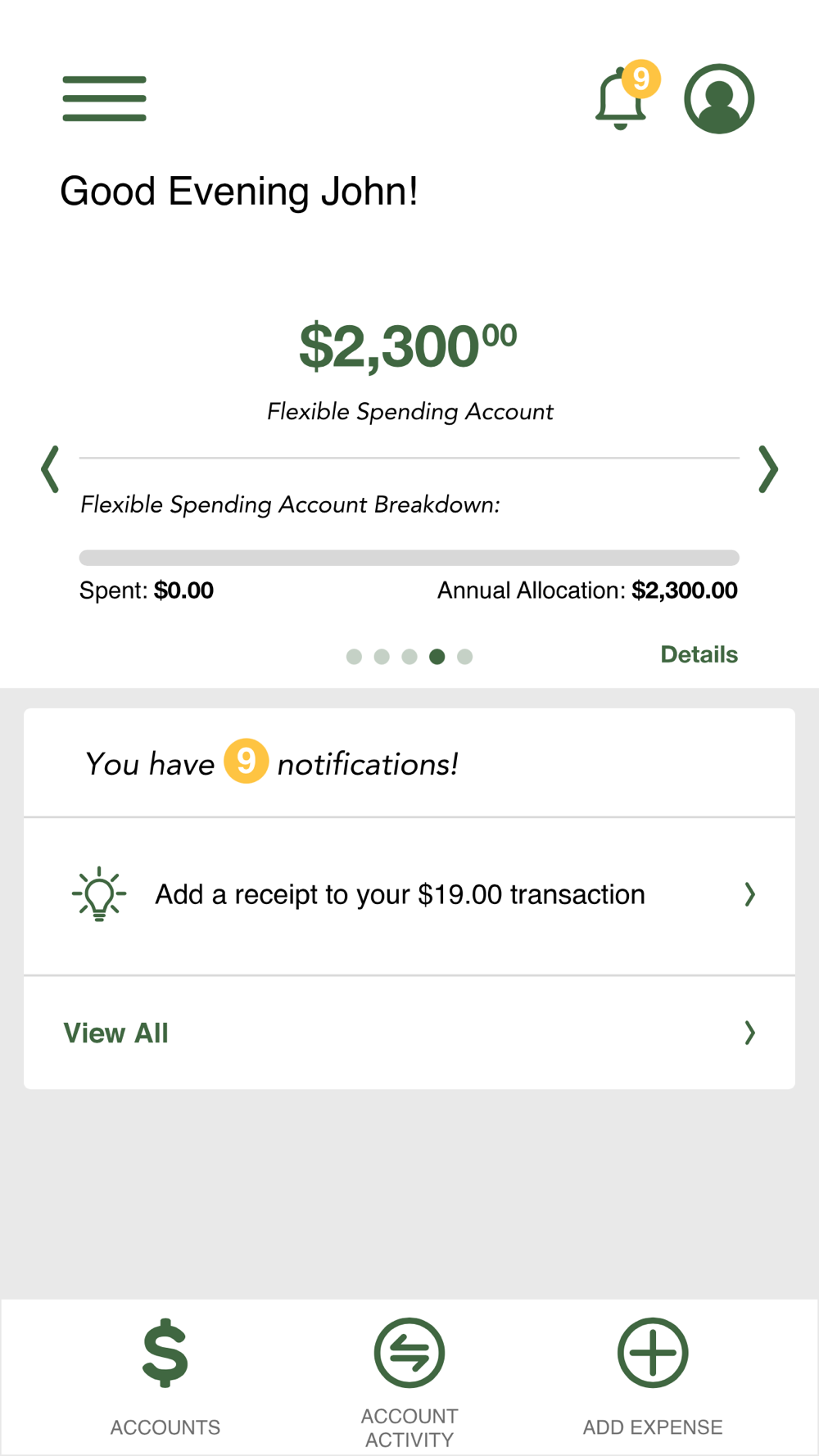819x1456 pixels.
Task: Open the hamburger menu
Action: click(104, 98)
